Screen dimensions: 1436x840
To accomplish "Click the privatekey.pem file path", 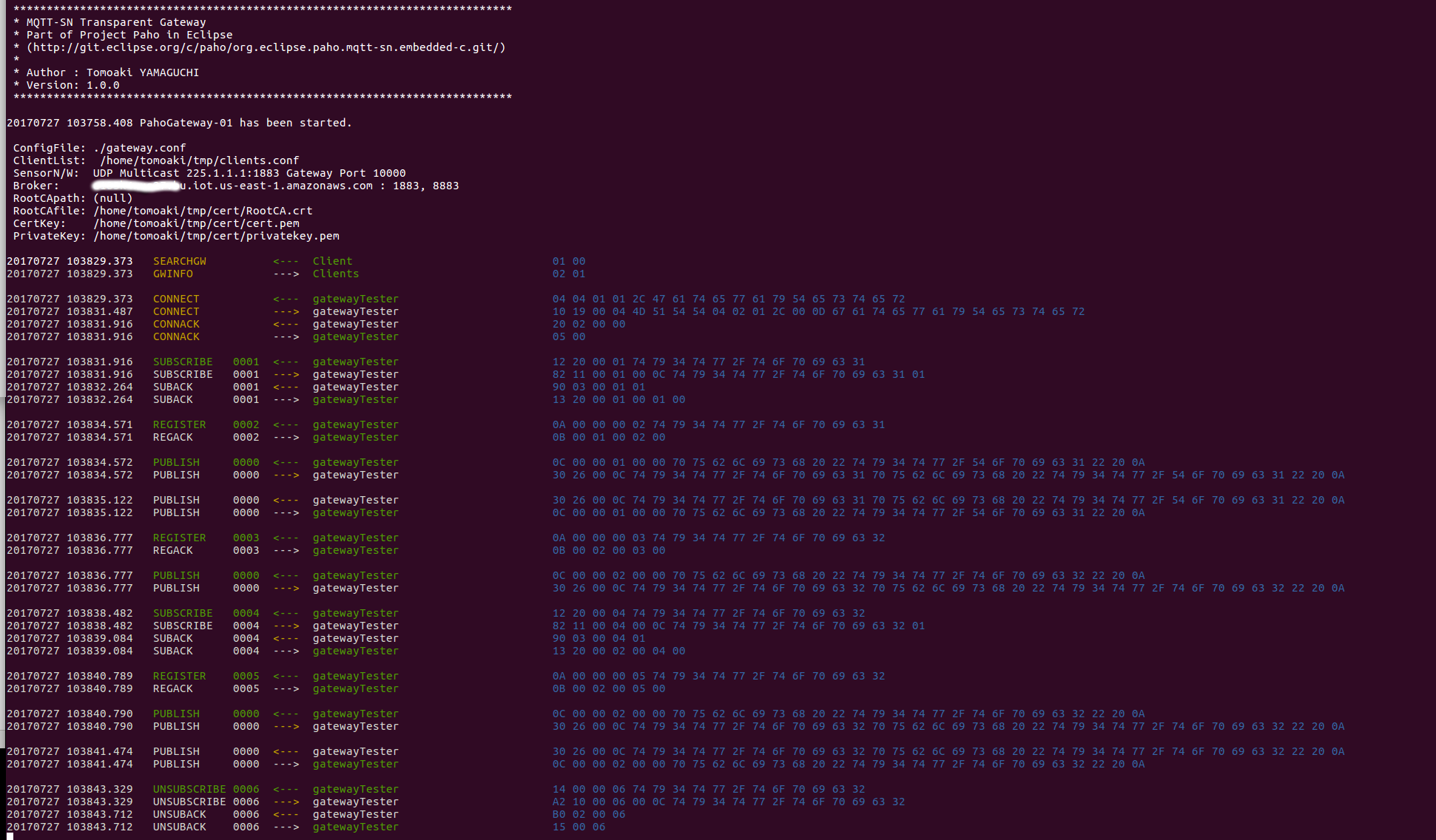I will click(x=216, y=236).
